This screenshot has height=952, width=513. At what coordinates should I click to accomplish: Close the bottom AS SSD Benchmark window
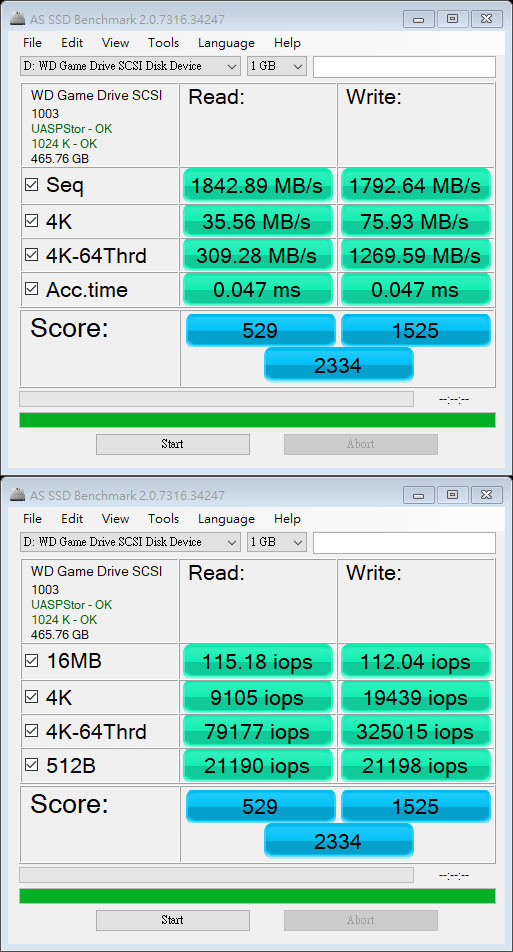[x=485, y=494]
